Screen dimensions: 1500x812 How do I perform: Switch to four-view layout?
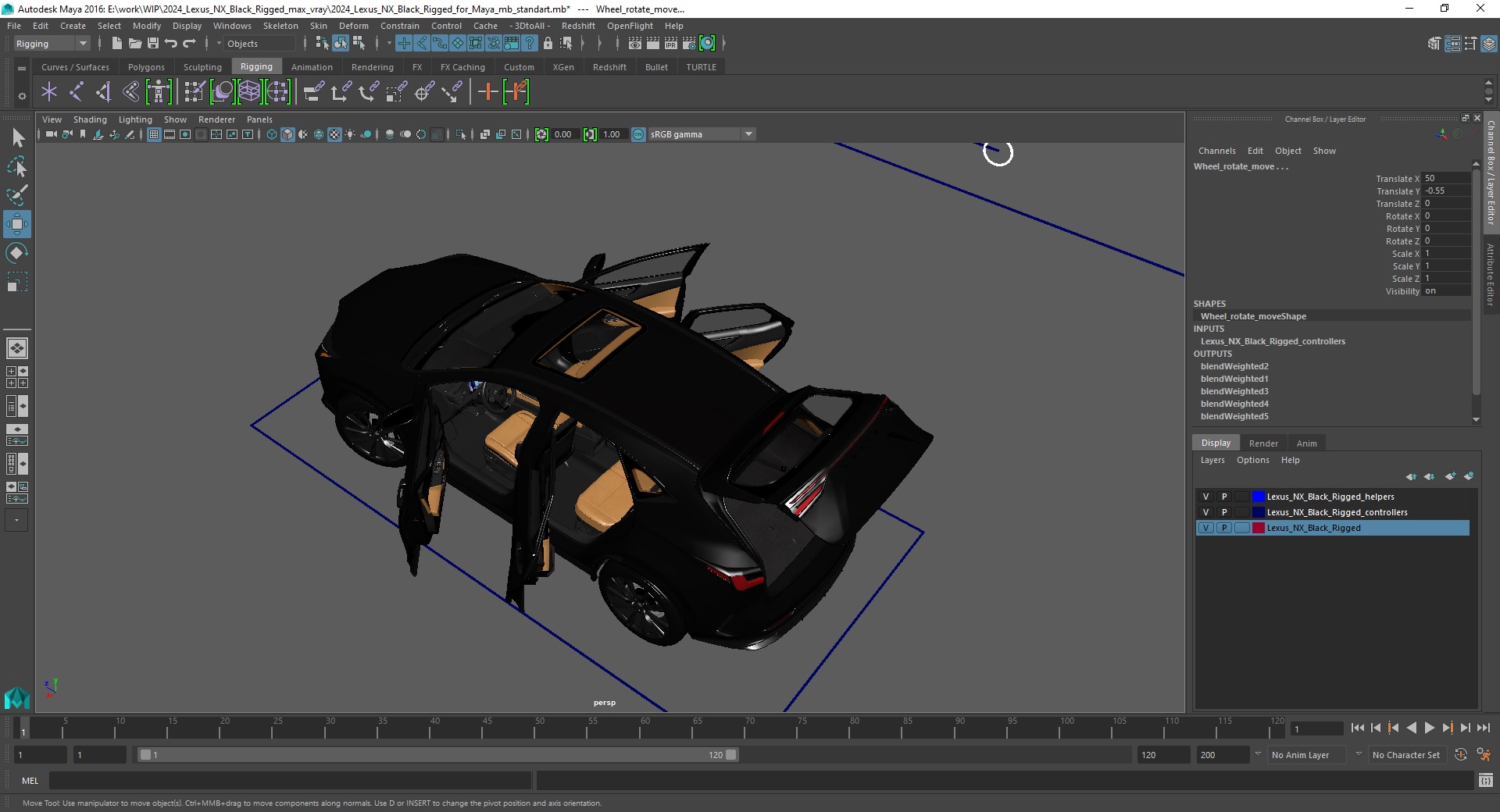click(17, 377)
